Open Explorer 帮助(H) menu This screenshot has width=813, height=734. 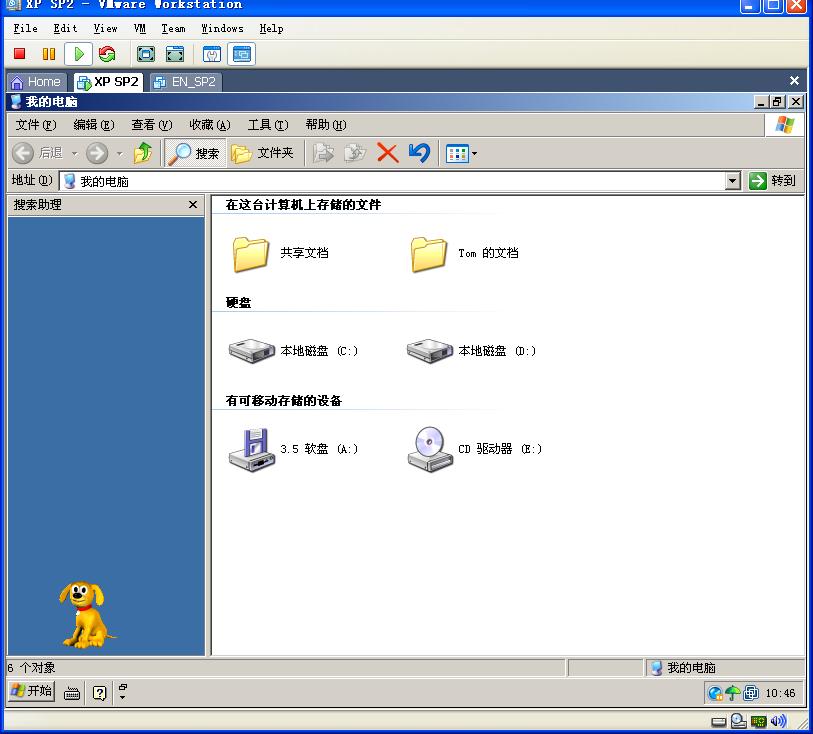pyautogui.click(x=326, y=125)
